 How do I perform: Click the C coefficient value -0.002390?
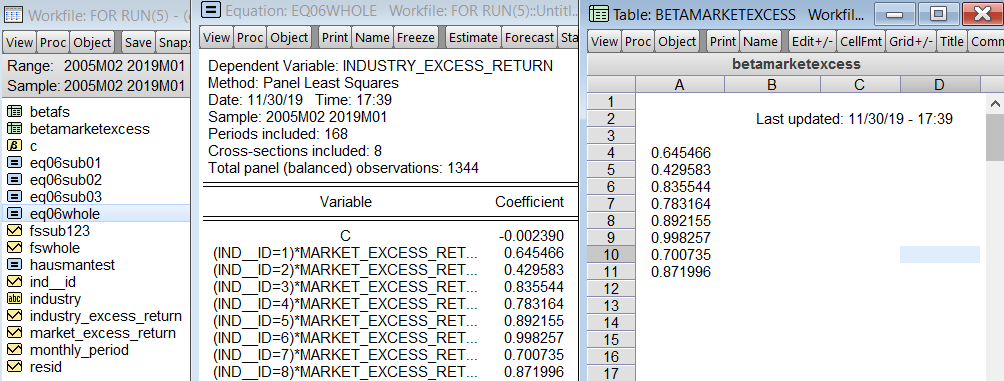(x=530, y=236)
